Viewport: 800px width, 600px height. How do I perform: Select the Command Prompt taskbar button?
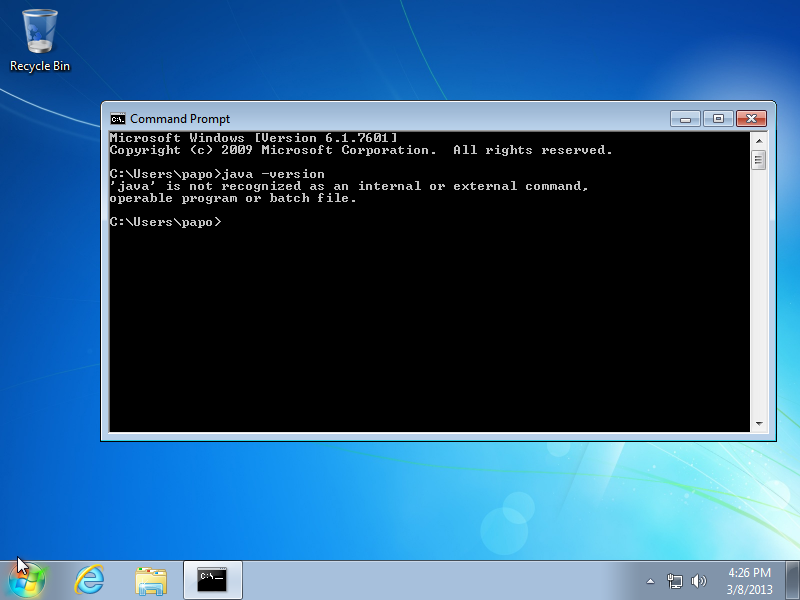[212, 580]
